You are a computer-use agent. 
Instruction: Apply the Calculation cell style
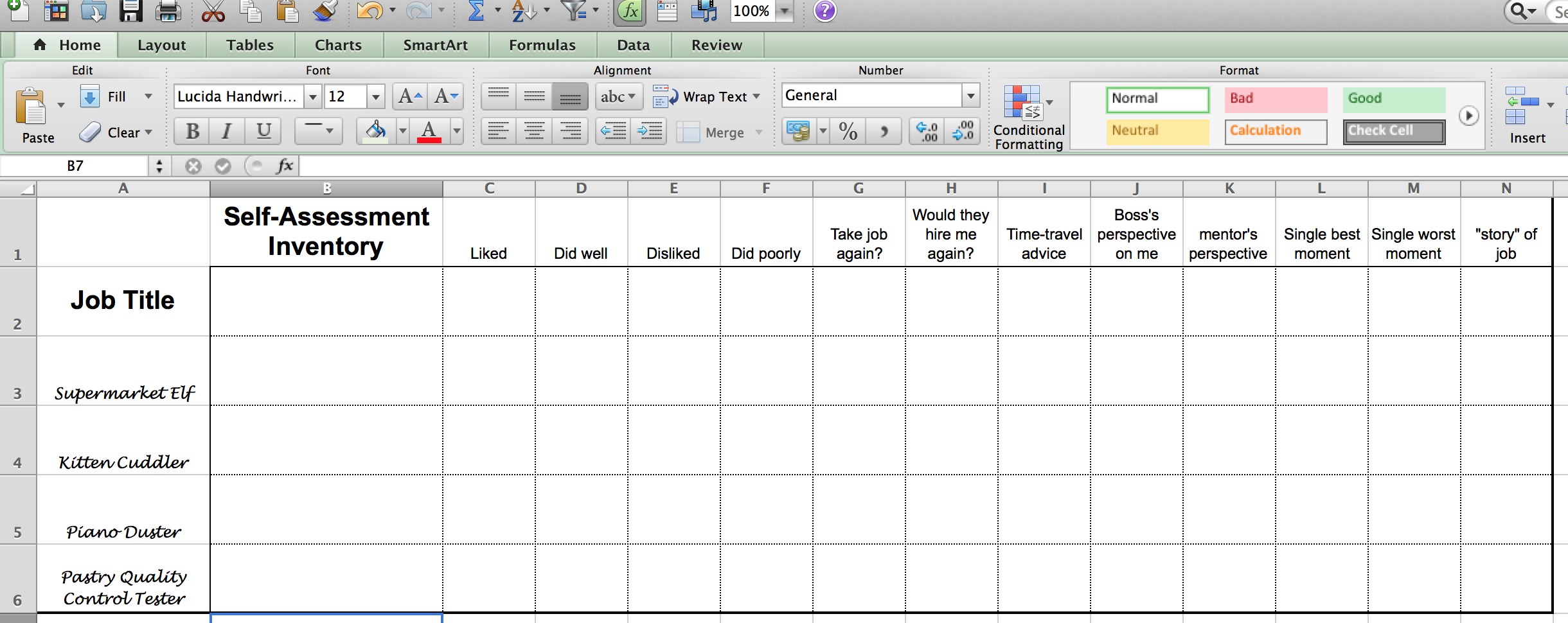[1275, 131]
